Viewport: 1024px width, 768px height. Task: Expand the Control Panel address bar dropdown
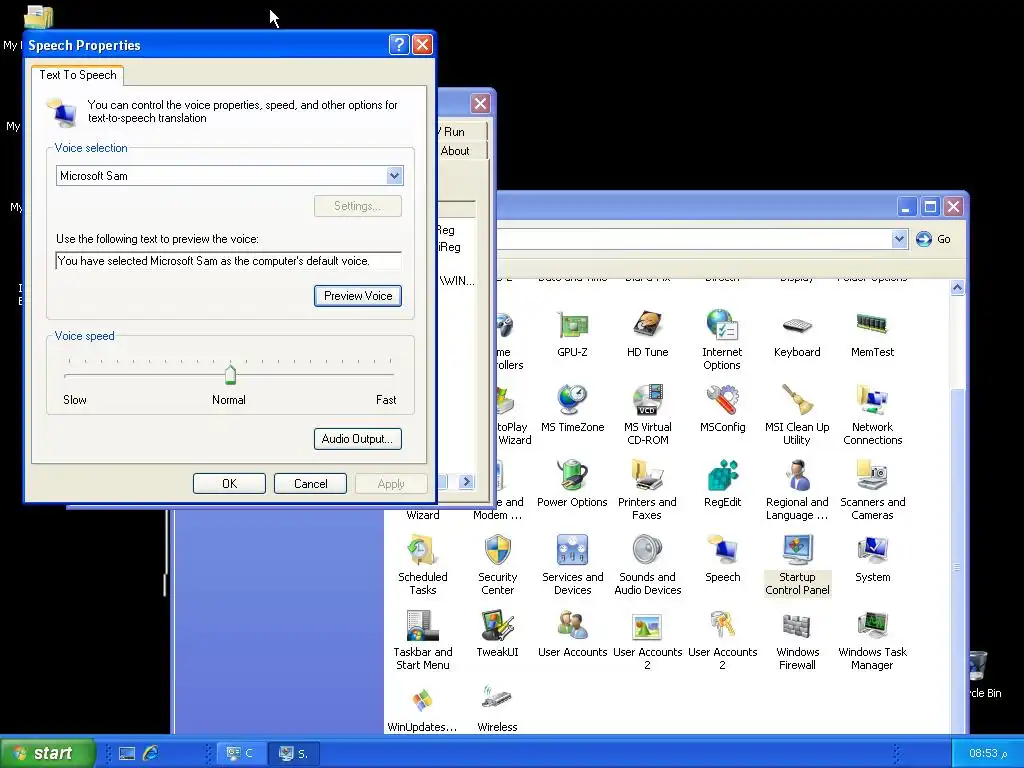pos(899,239)
